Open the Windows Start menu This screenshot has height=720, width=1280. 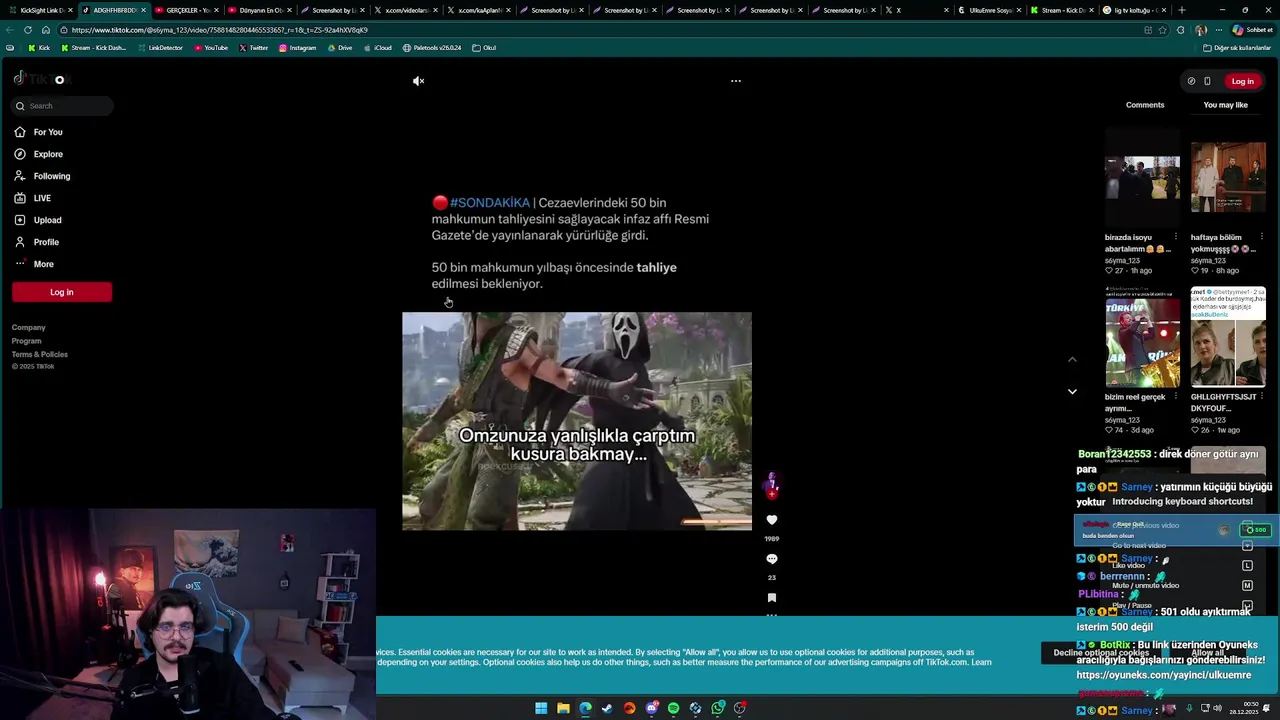click(541, 708)
